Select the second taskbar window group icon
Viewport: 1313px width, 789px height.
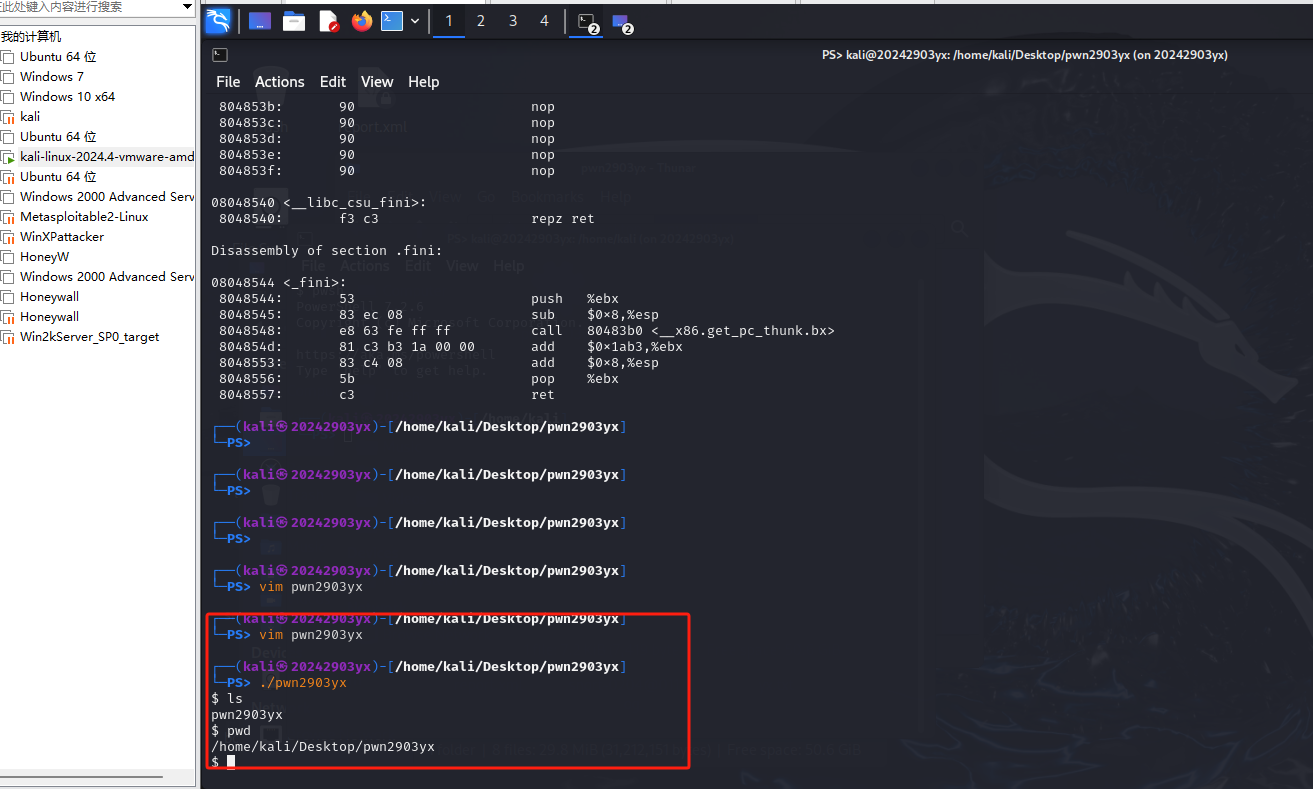[622, 22]
